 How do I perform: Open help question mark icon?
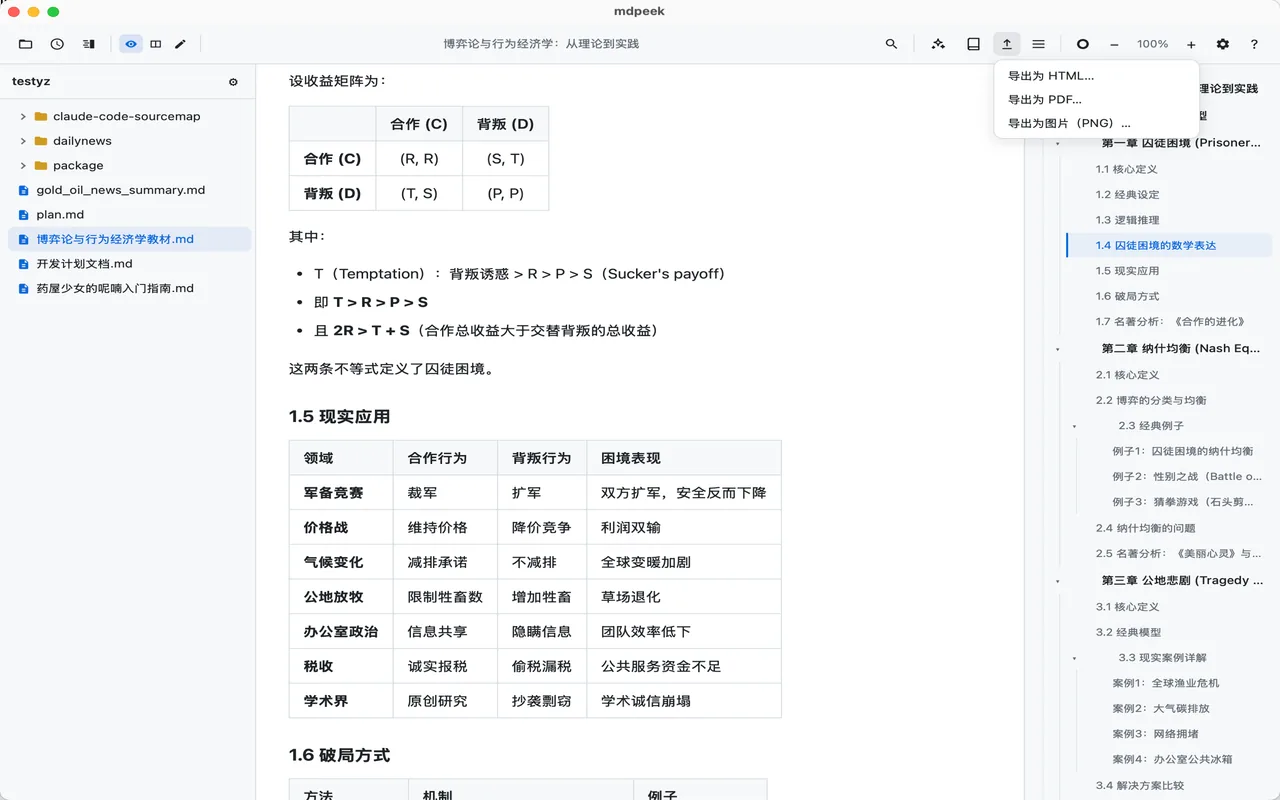tap(1254, 44)
